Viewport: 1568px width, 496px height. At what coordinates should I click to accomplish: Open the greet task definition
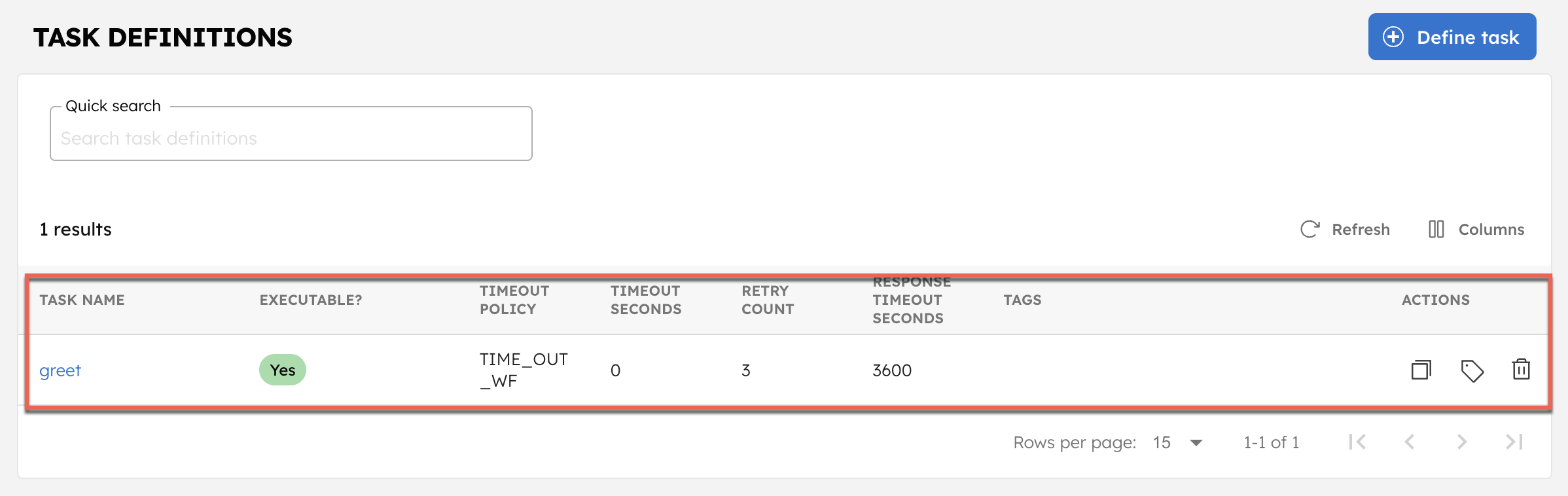click(x=60, y=370)
